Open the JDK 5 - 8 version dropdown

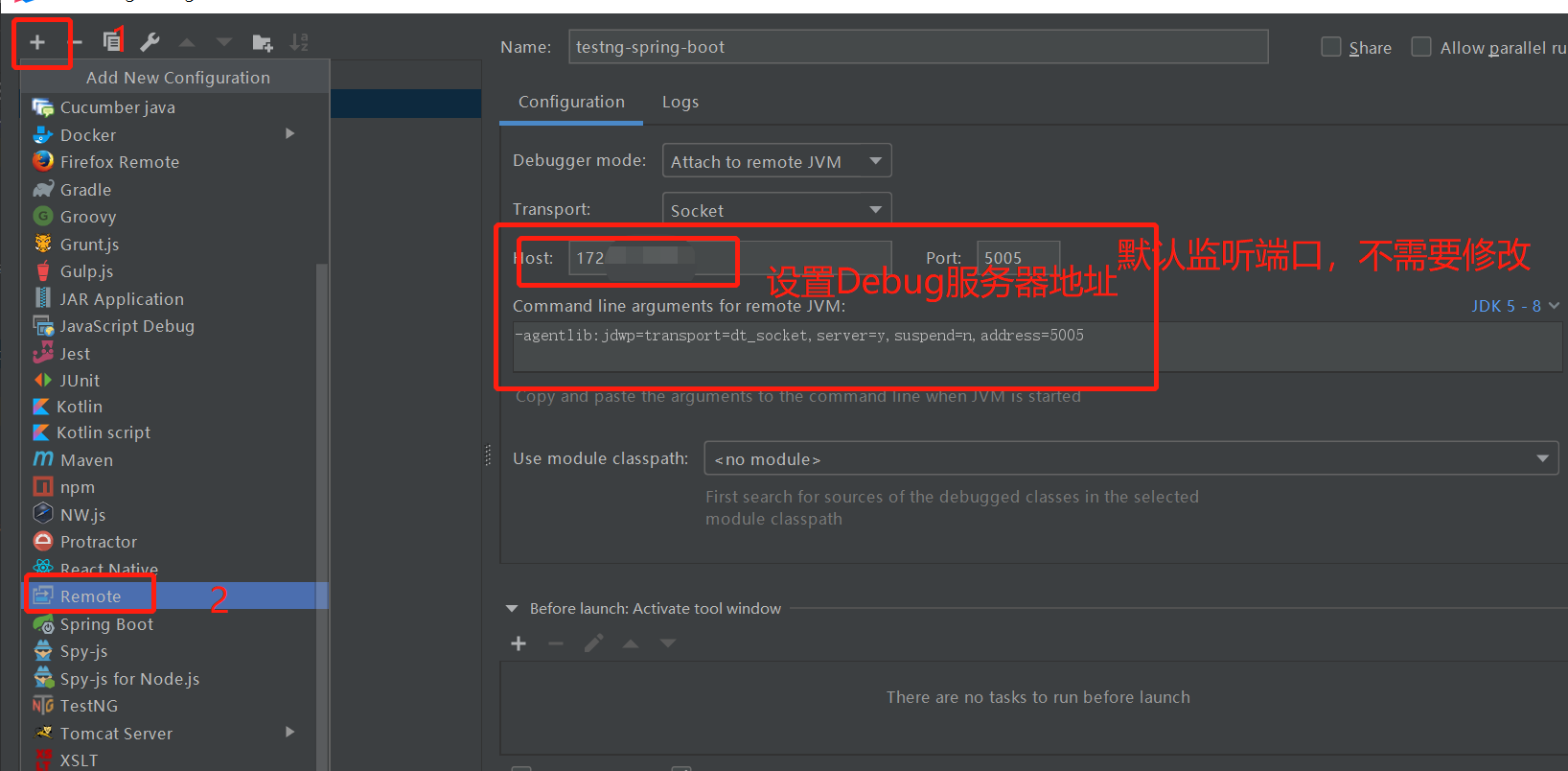pyautogui.click(x=1515, y=306)
